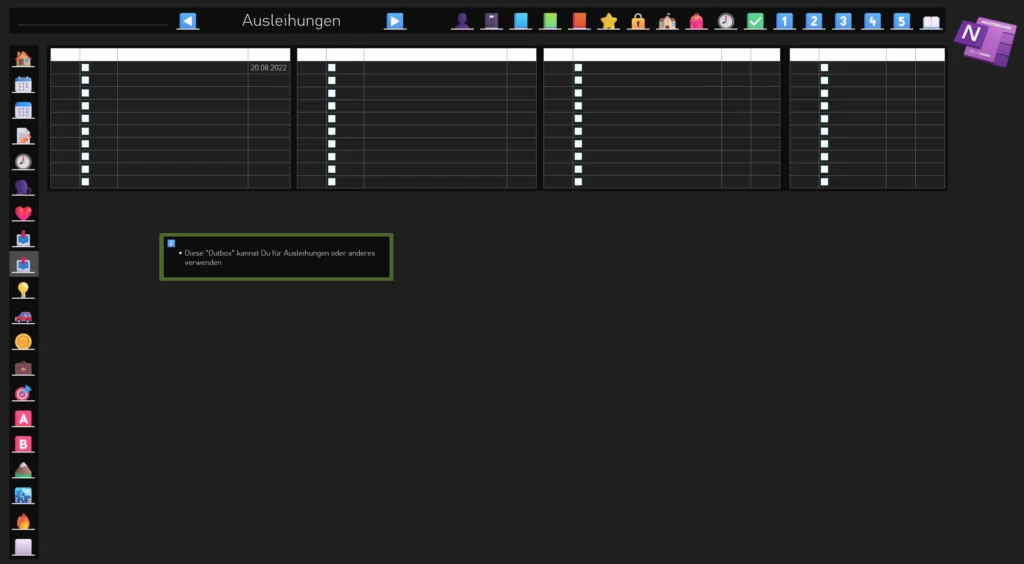1024x564 pixels.
Task: Select the red car icon in sidebar
Action: (23, 316)
